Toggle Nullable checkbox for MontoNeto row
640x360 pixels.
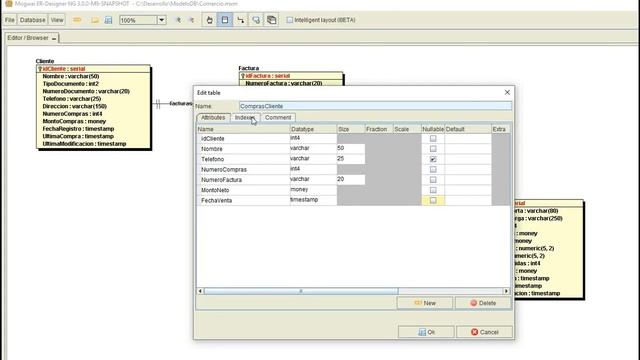tap(433, 190)
